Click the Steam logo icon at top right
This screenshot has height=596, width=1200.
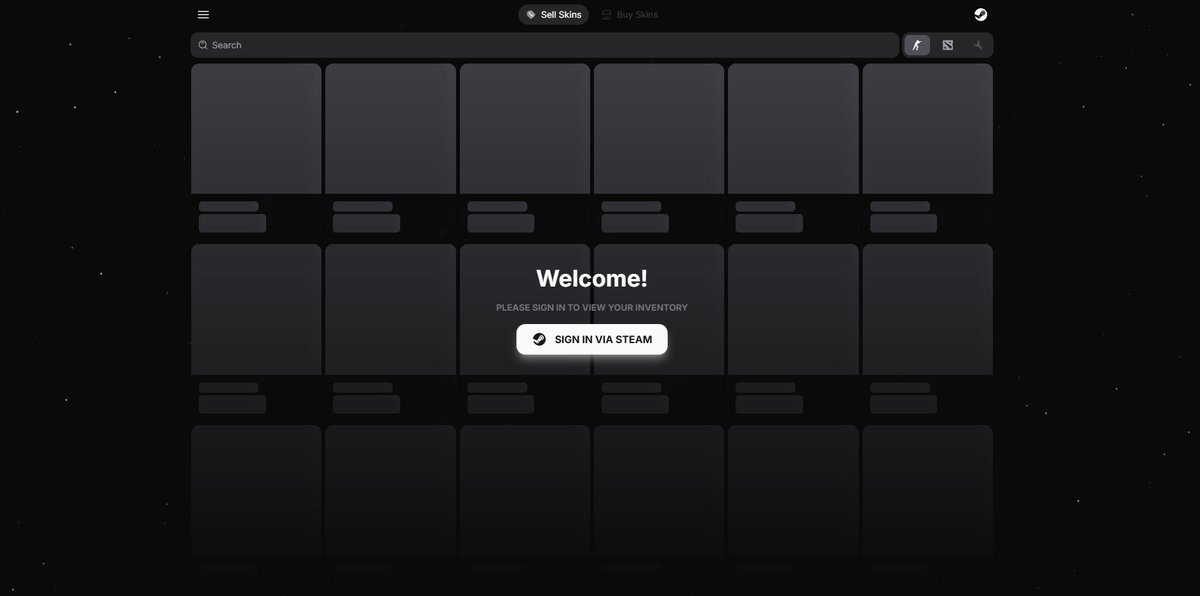(x=980, y=14)
